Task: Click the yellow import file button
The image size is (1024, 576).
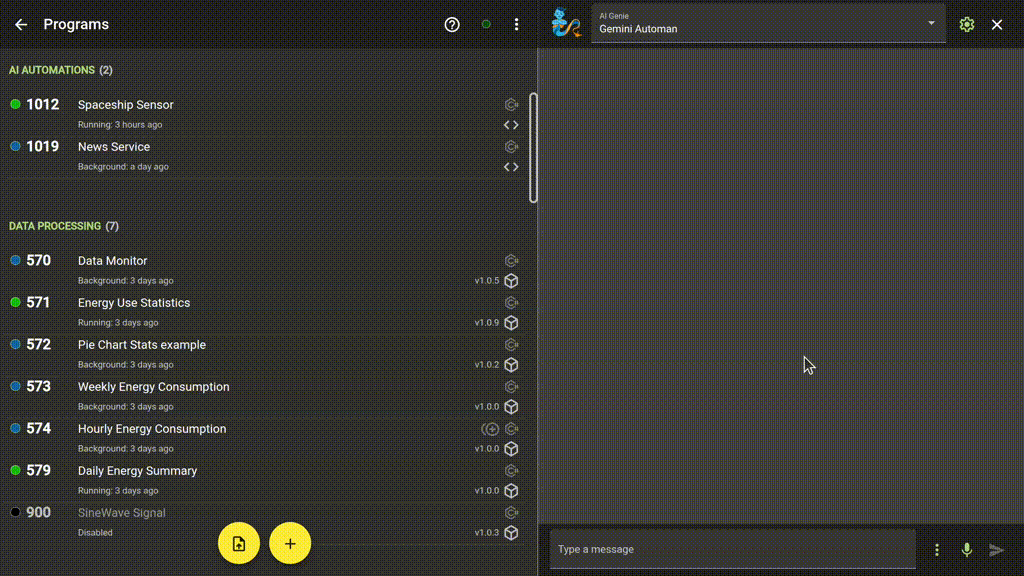Action: (x=239, y=543)
